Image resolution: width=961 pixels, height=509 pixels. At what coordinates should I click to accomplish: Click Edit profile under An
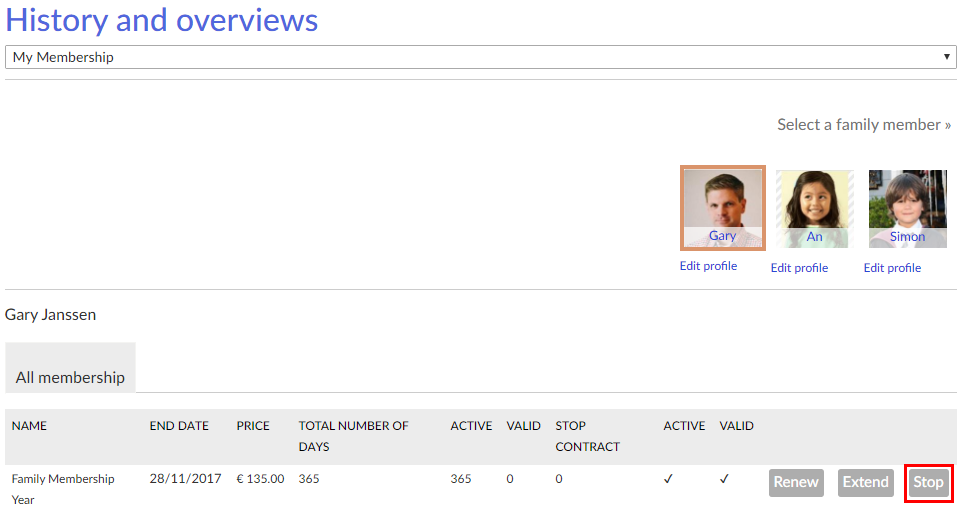799,268
